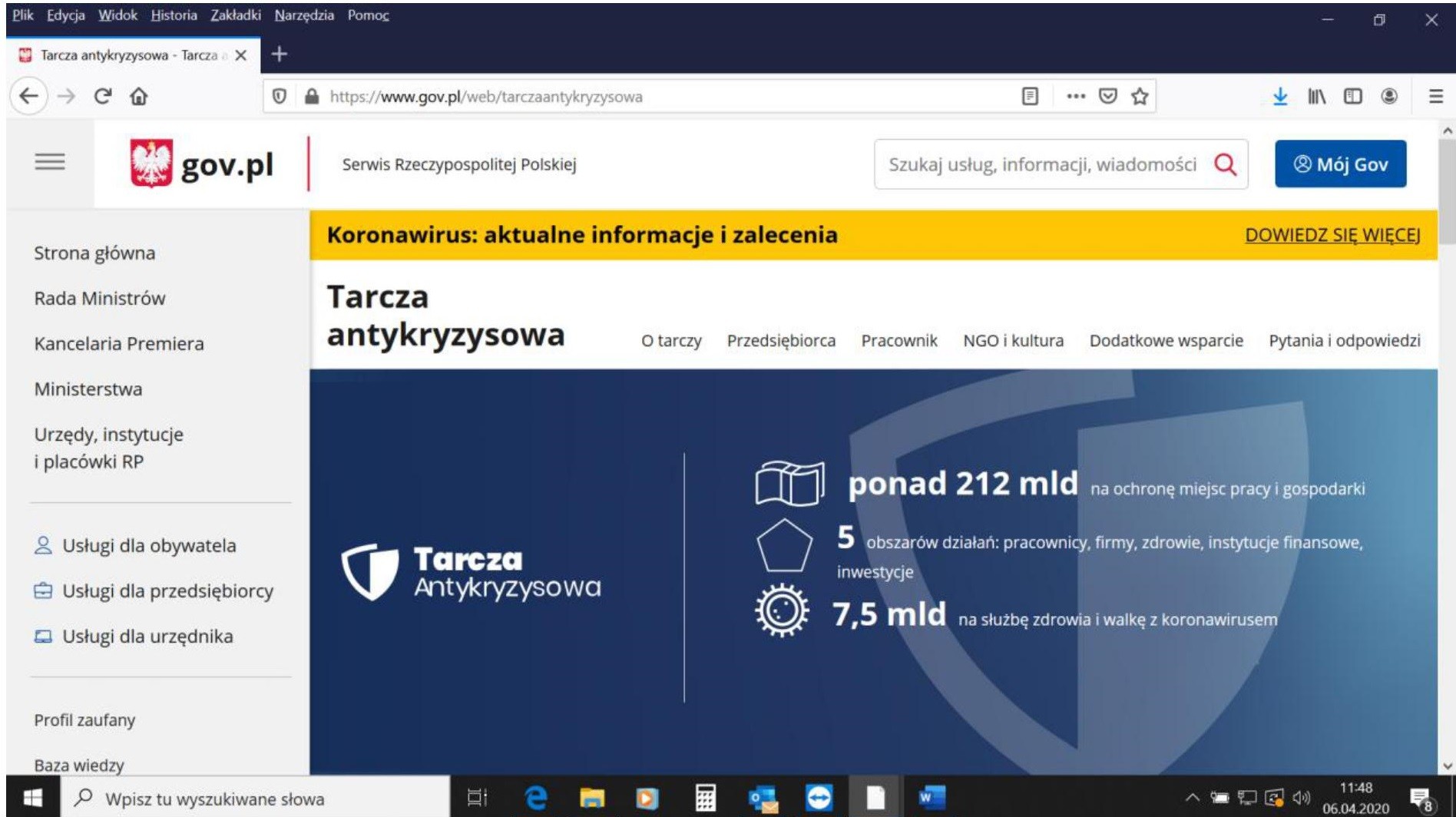Select the Przedsiębiorca tab
1456x817 pixels.
[781, 341]
